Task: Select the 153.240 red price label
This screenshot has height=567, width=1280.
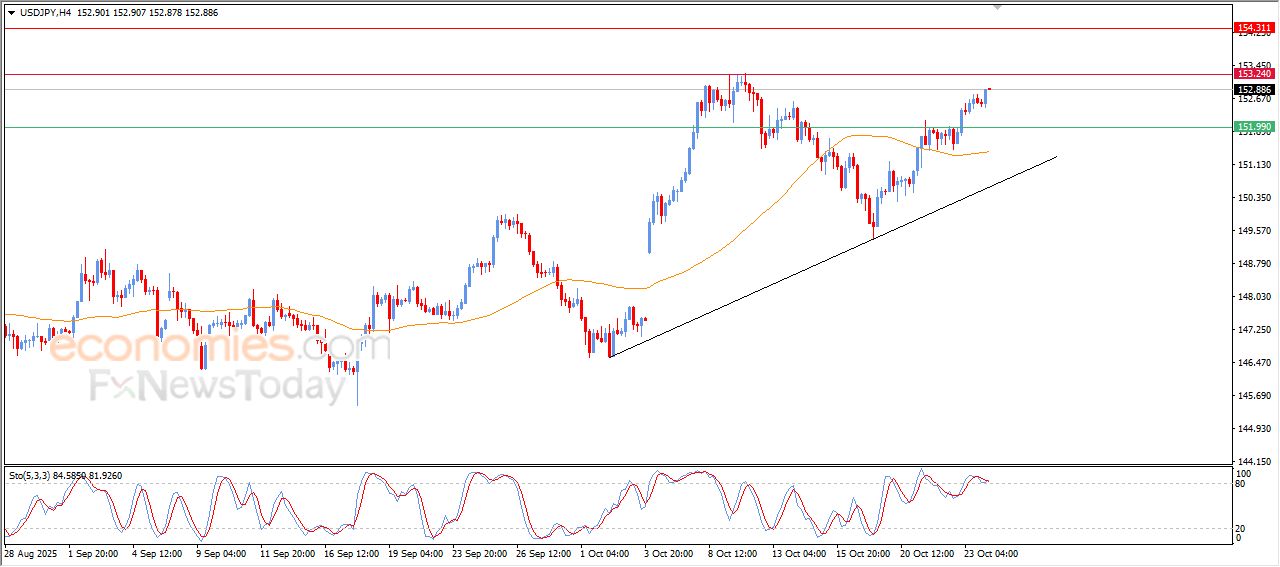Action: pos(1254,74)
